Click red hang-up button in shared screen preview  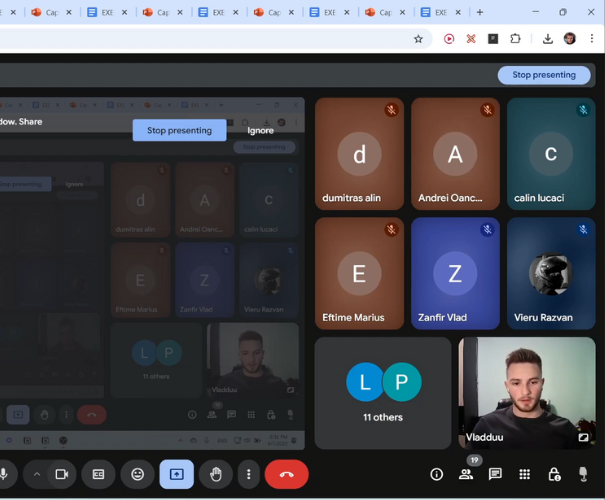92,415
